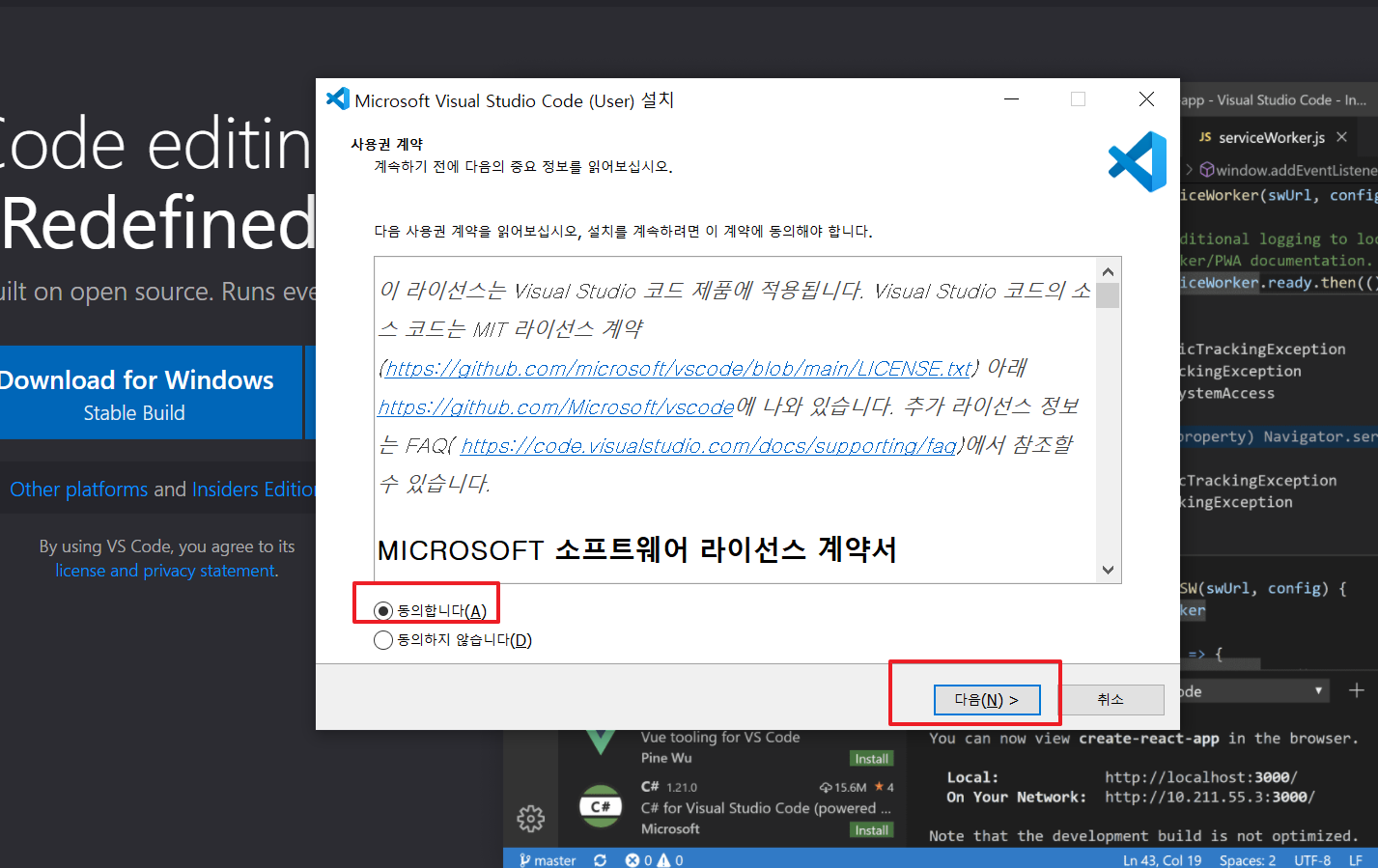Close the serviceWorker.js editor tab
The image size is (1378, 868).
[x=1341, y=137]
